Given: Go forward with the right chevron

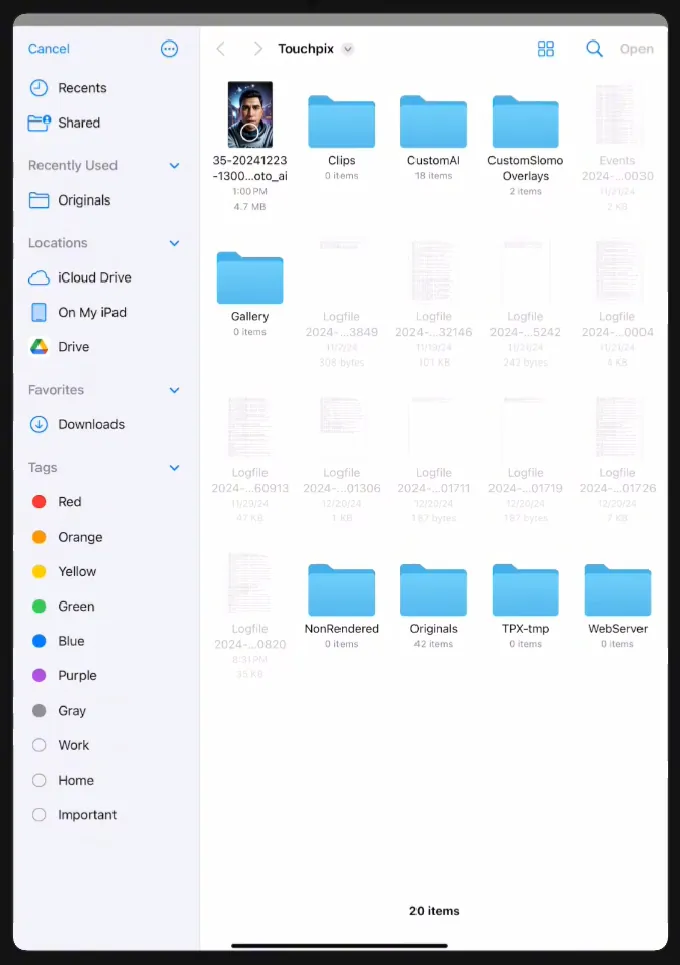Looking at the screenshot, I should pyautogui.click(x=257, y=49).
